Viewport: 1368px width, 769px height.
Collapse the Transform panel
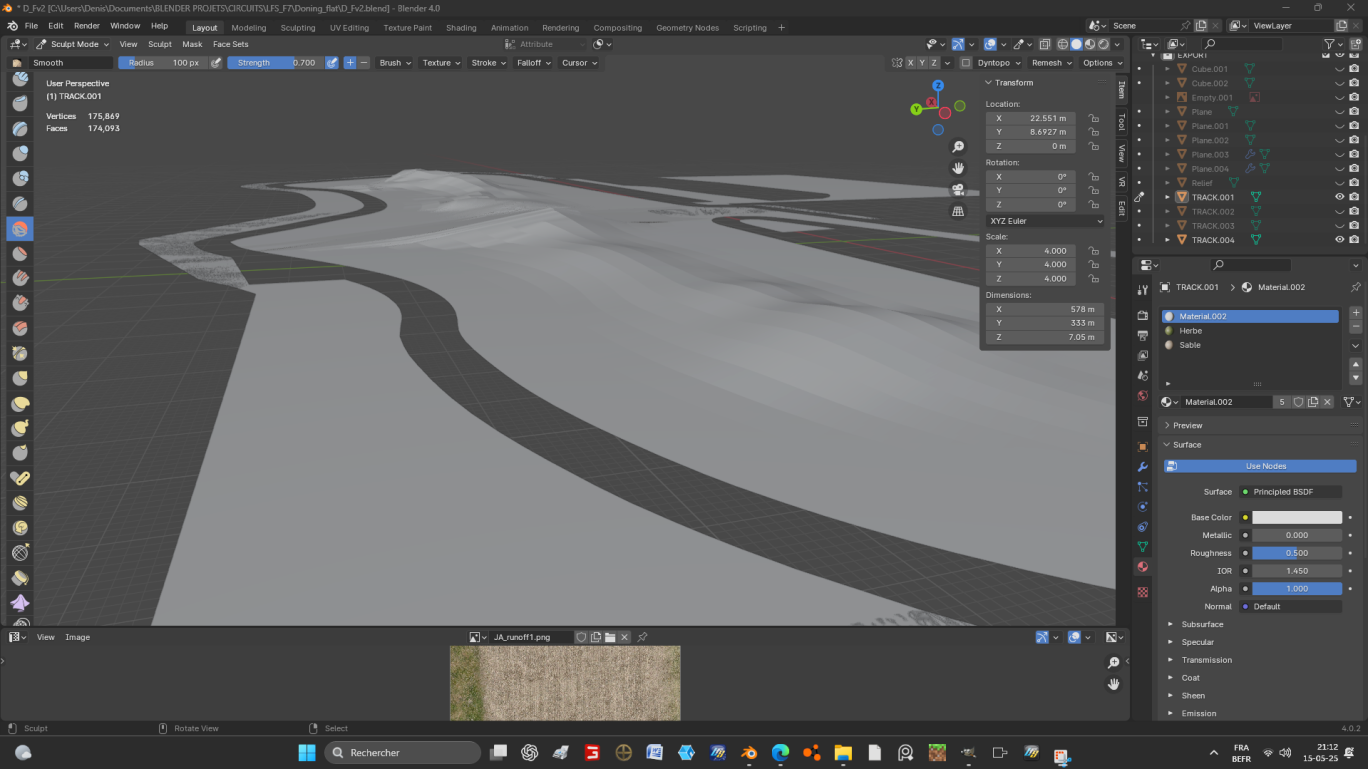[x=1013, y=83]
